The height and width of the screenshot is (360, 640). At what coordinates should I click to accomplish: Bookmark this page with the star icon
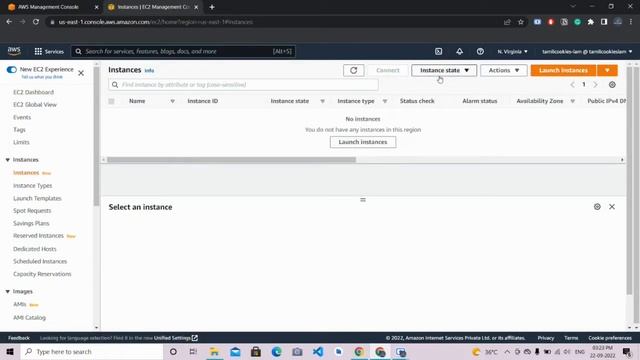pos(520,22)
